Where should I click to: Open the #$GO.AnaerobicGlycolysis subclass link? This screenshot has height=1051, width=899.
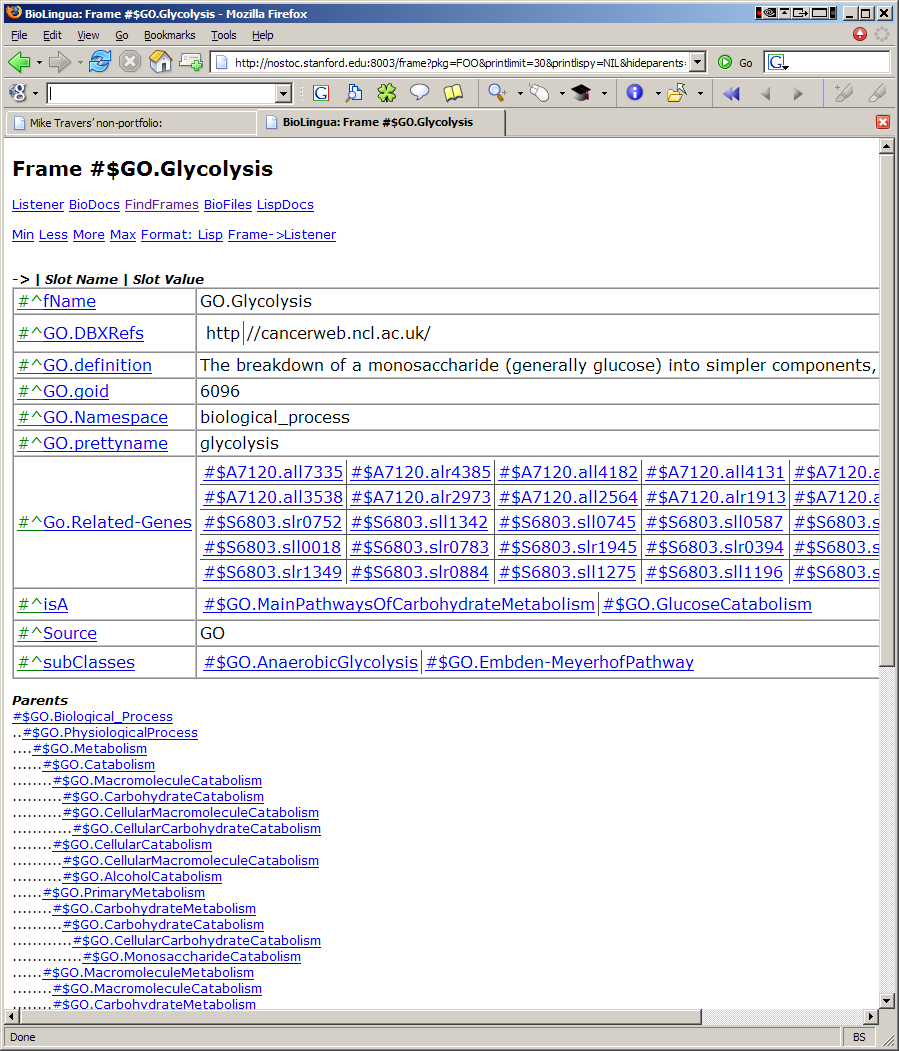(x=310, y=662)
